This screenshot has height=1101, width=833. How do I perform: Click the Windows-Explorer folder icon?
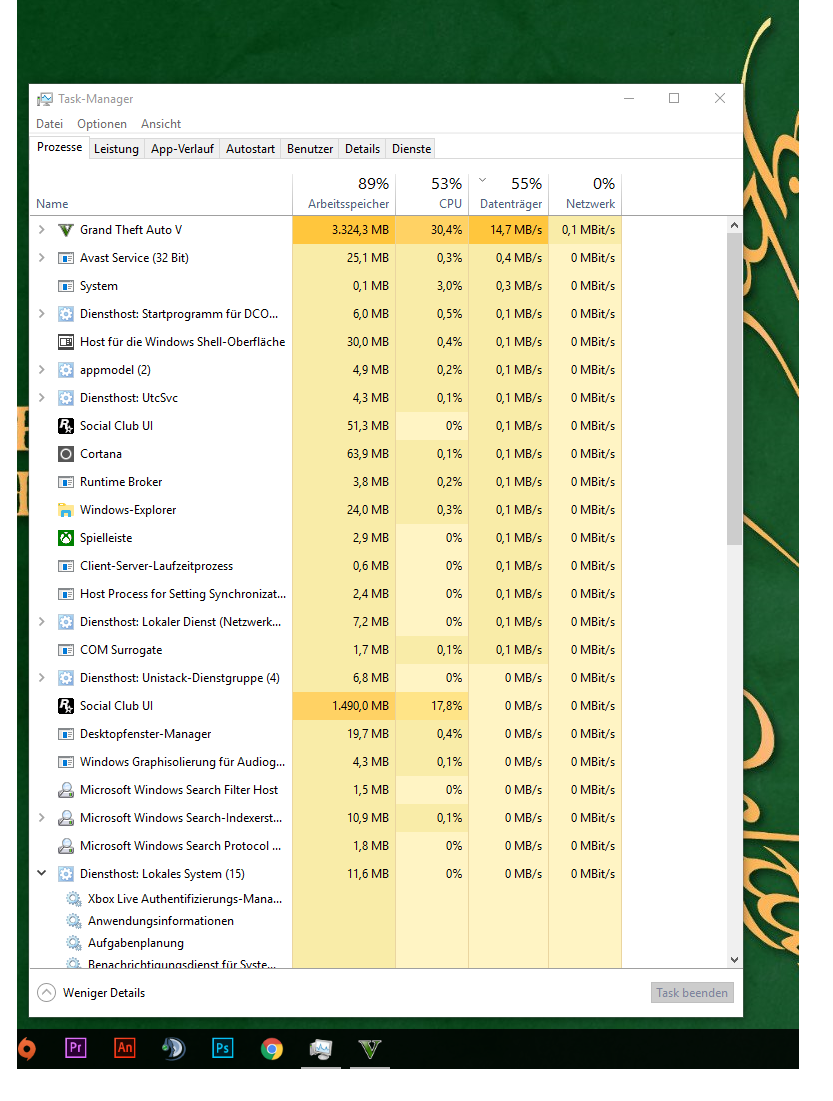point(65,510)
